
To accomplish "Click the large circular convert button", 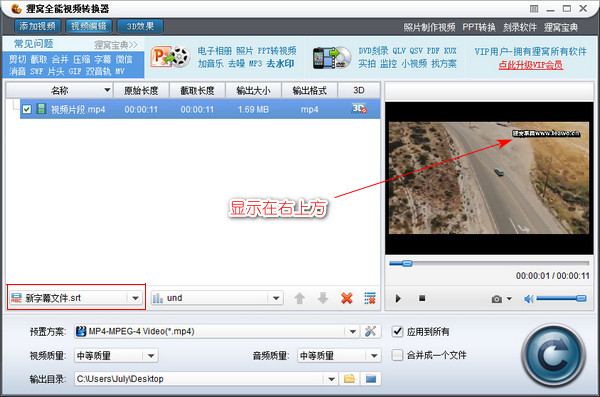I will click(x=554, y=356).
